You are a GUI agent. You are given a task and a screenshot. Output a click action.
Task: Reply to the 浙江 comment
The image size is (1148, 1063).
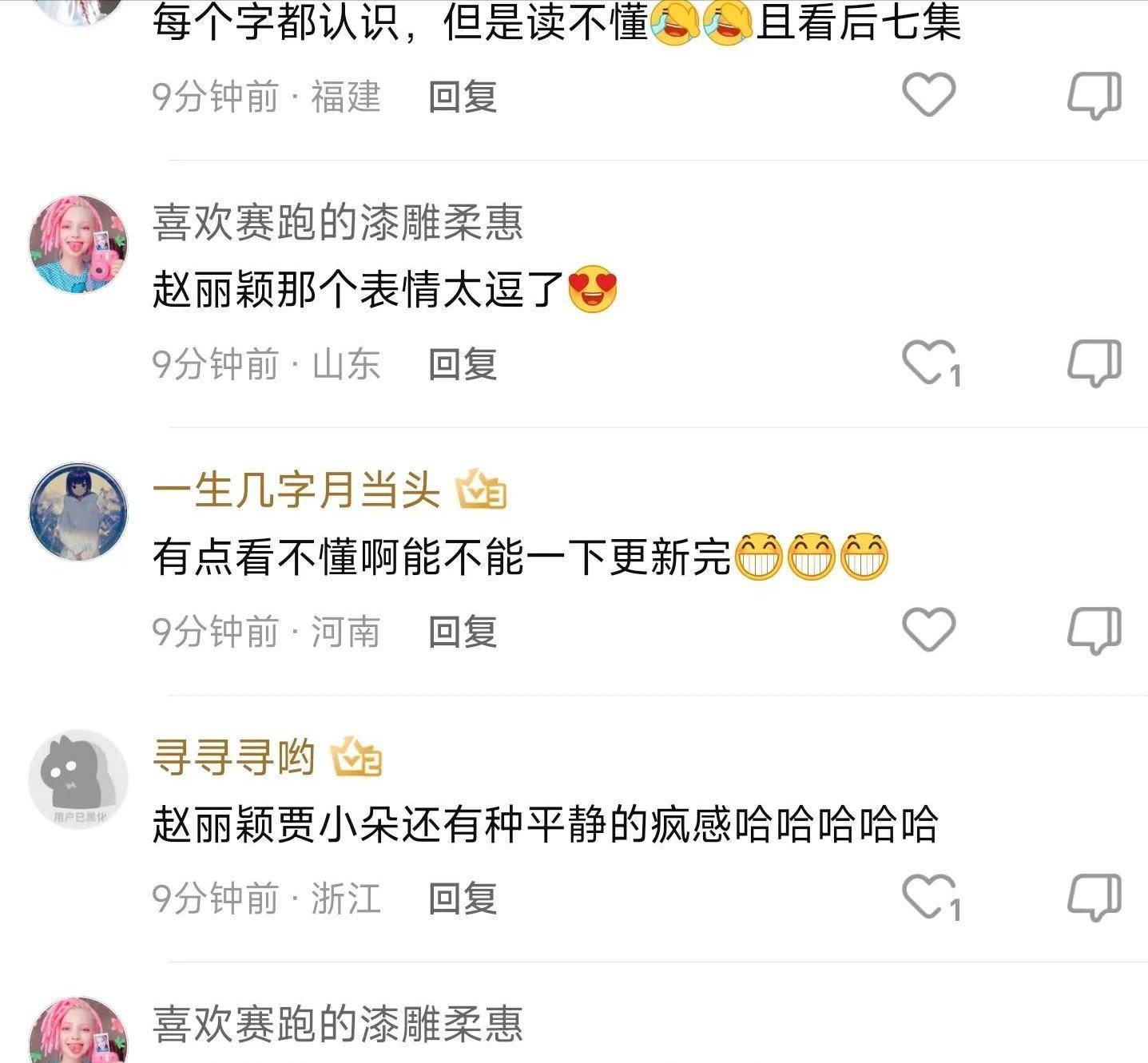(463, 898)
